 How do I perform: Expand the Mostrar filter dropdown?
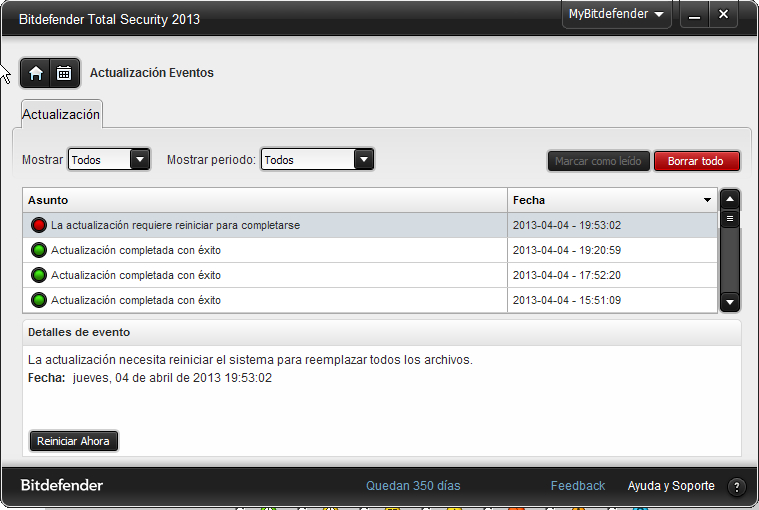140,159
